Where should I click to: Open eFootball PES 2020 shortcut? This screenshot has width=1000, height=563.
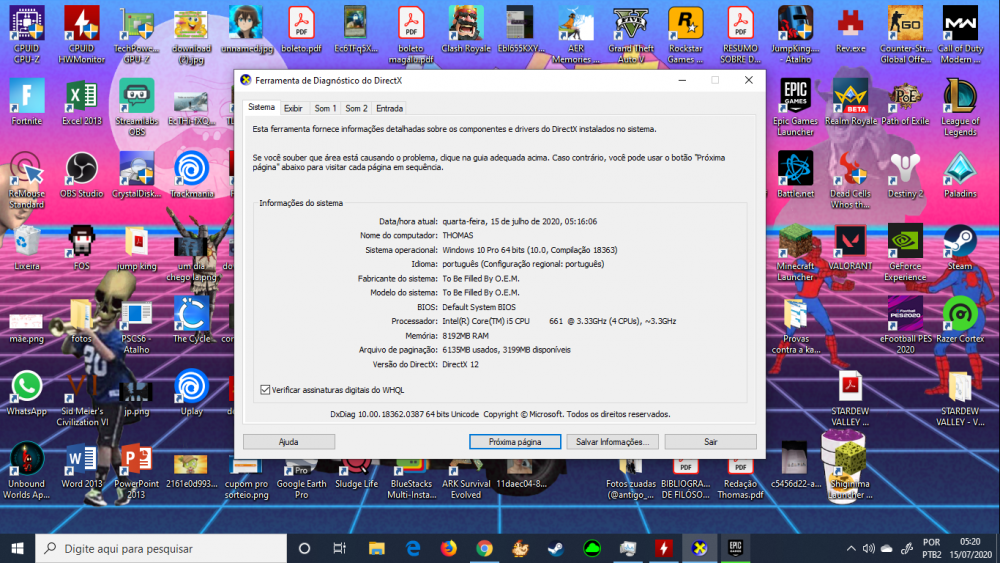[x=905, y=325]
